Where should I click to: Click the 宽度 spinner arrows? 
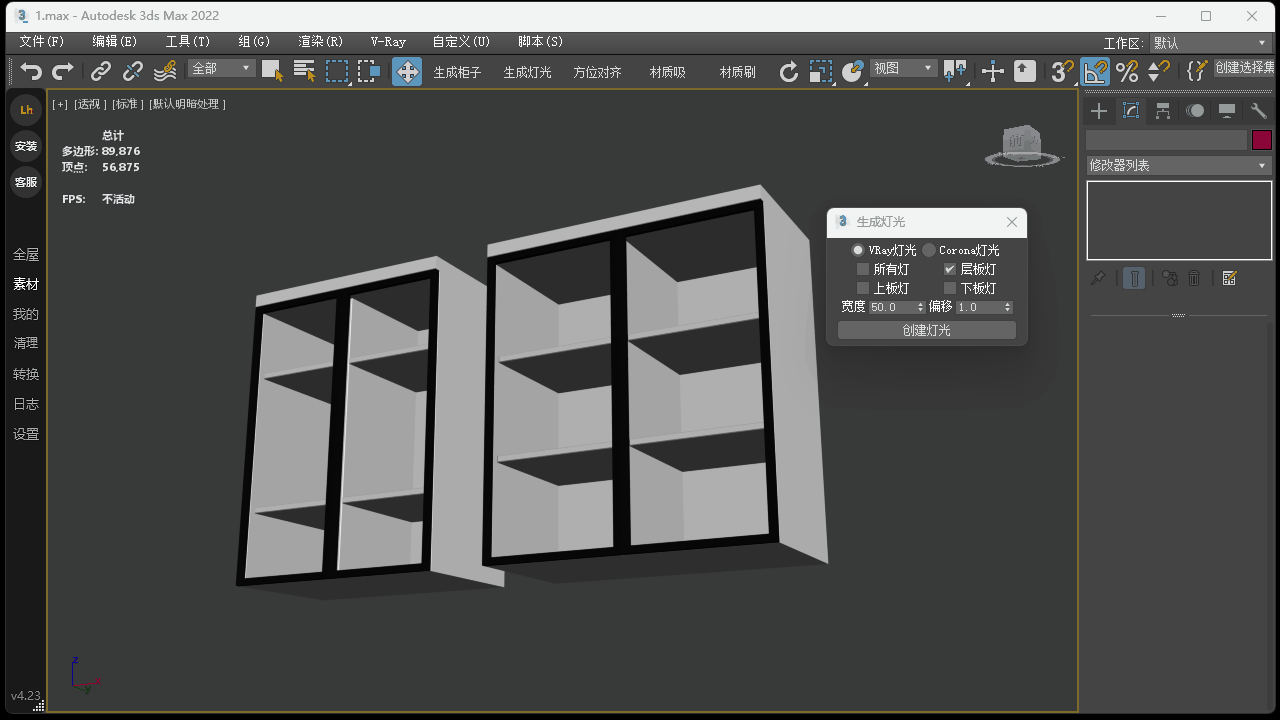(921, 307)
